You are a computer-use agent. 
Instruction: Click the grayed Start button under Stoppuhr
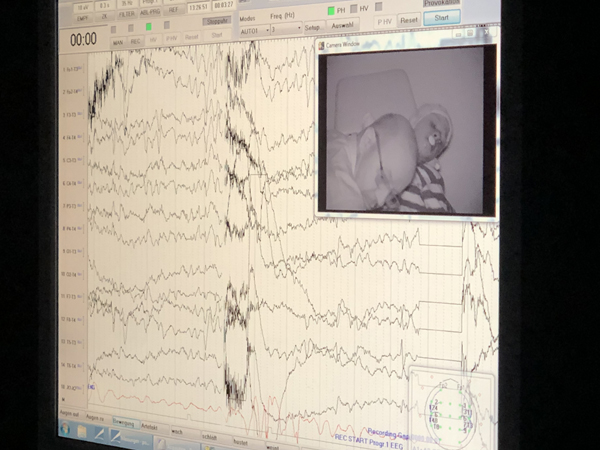[217, 35]
